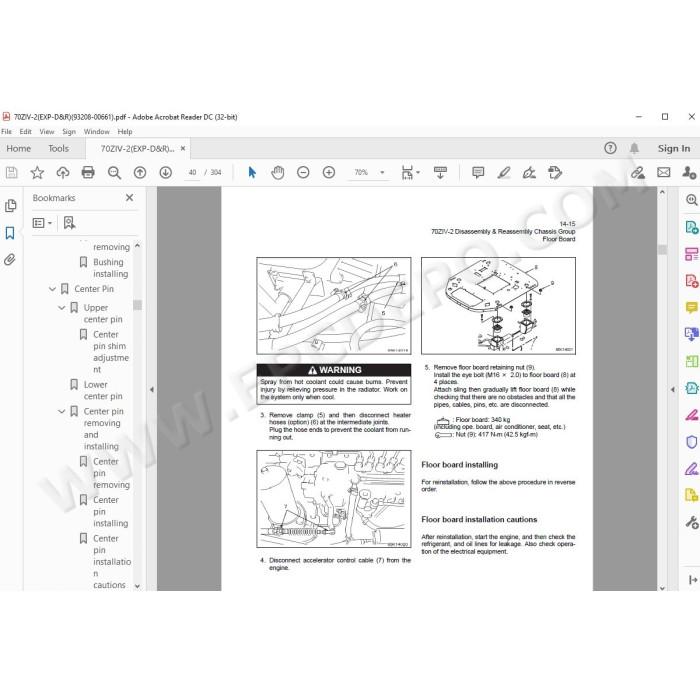This screenshot has height=700, width=700.
Task: Open bookmark options list menu
Action: pyautogui.click(x=42, y=223)
